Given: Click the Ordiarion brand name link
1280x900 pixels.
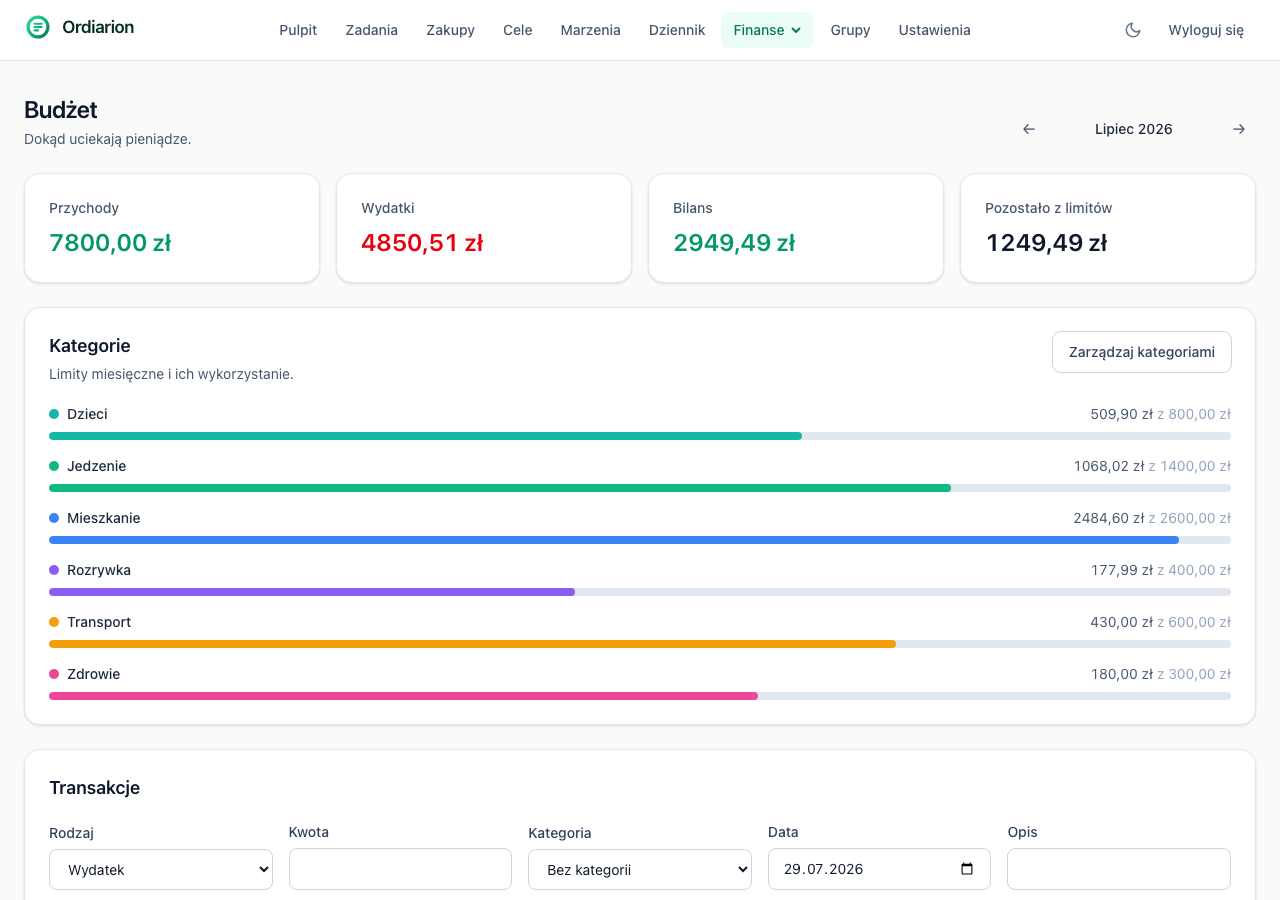Looking at the screenshot, I should tap(98, 27).
